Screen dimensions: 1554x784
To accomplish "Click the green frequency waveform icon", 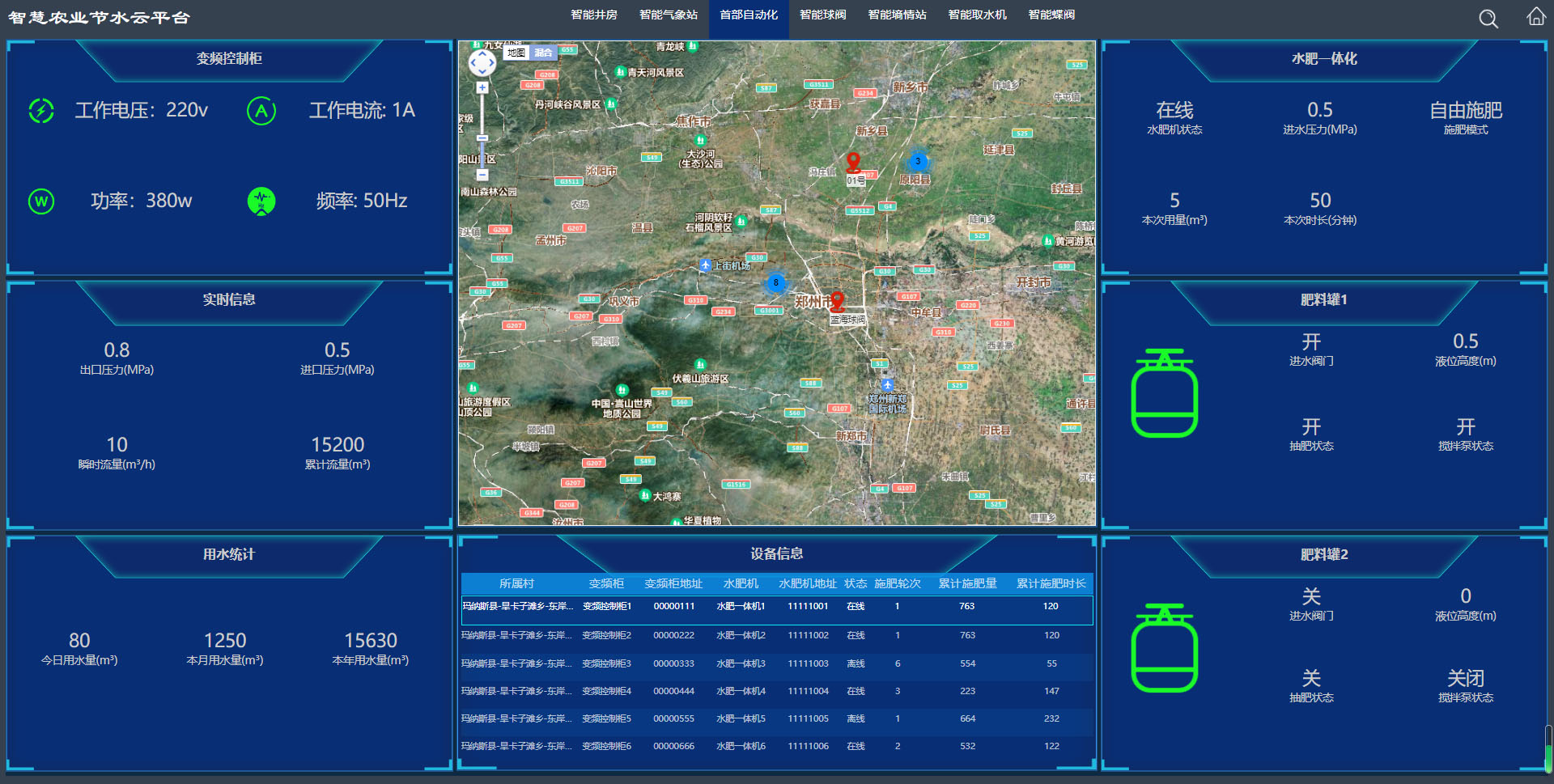I will click(x=261, y=201).
